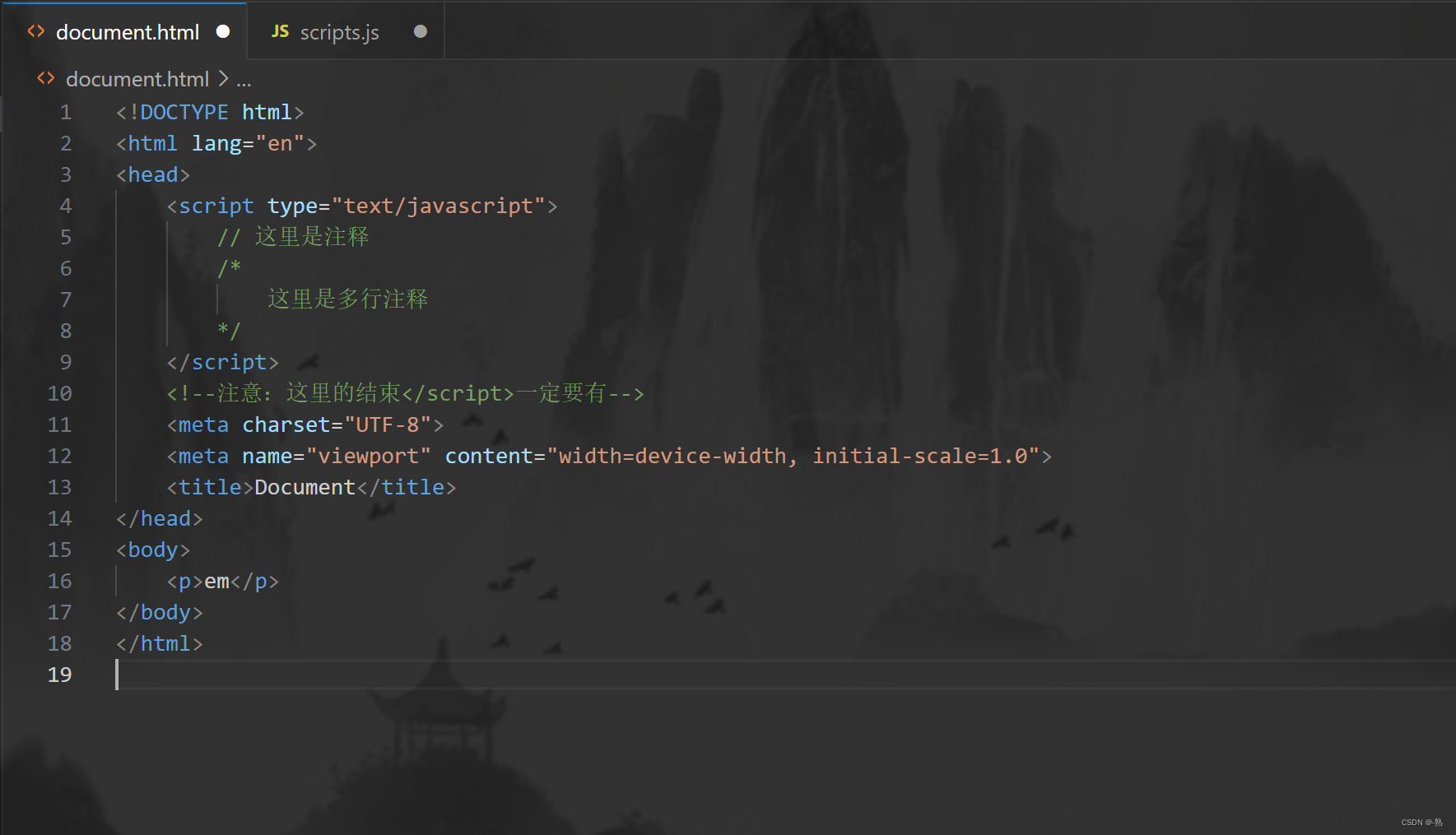Click the HTML comment on line 10

coord(405,393)
